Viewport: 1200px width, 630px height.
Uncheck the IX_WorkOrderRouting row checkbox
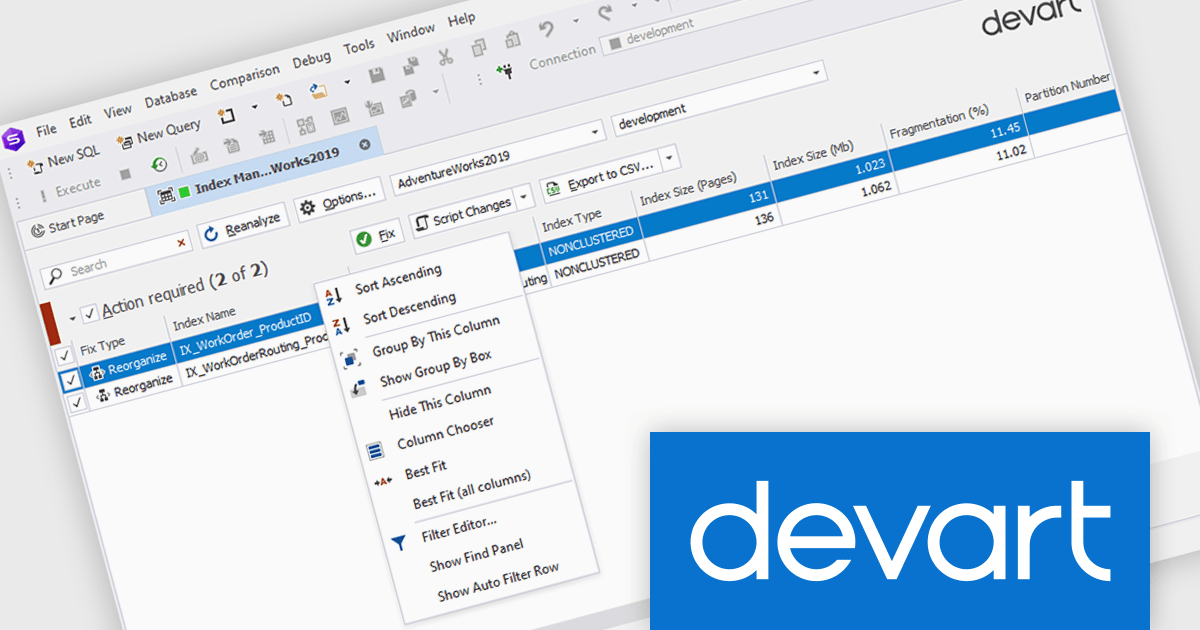(x=77, y=404)
